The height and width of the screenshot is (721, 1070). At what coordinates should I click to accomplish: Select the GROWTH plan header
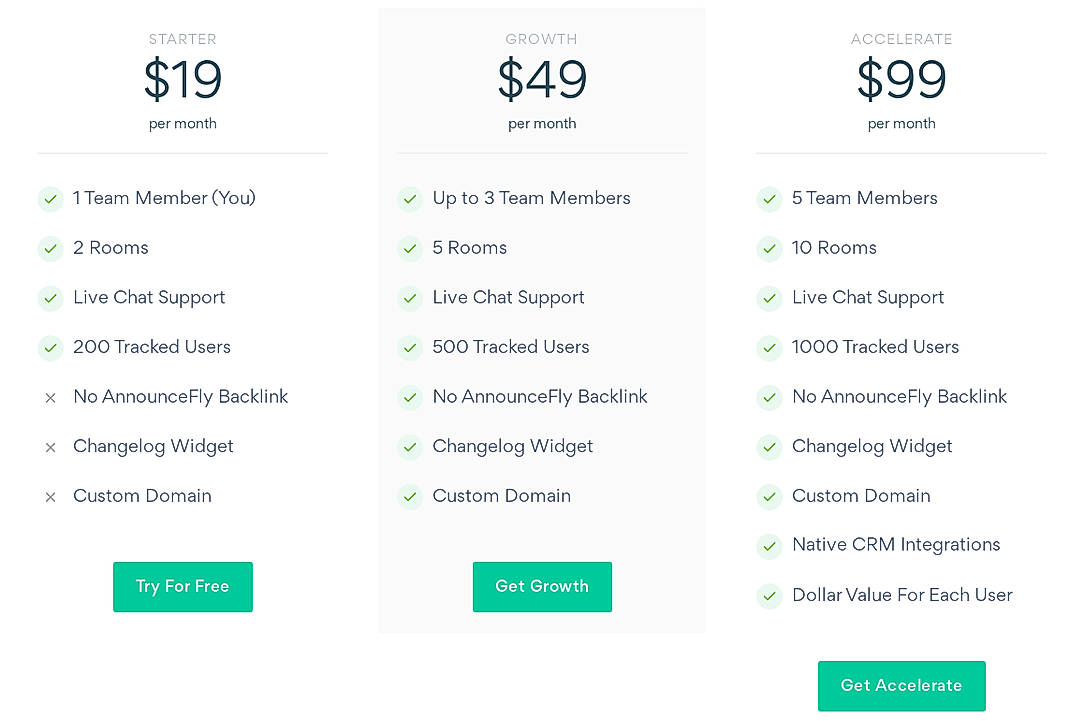point(542,39)
